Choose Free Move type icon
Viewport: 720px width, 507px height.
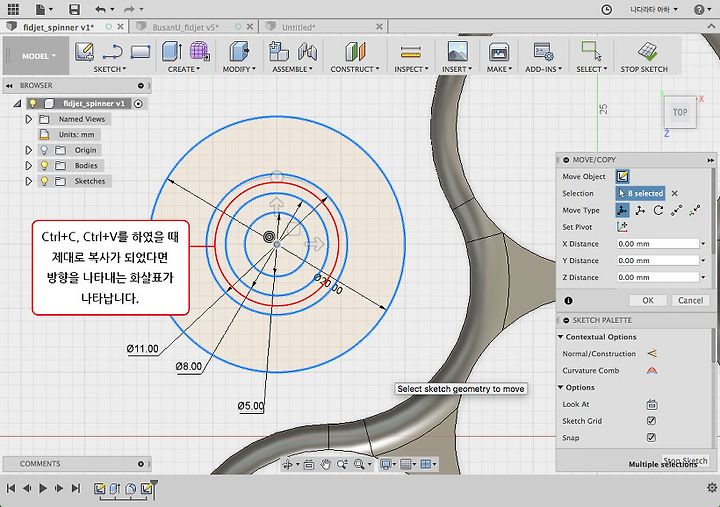coord(623,210)
